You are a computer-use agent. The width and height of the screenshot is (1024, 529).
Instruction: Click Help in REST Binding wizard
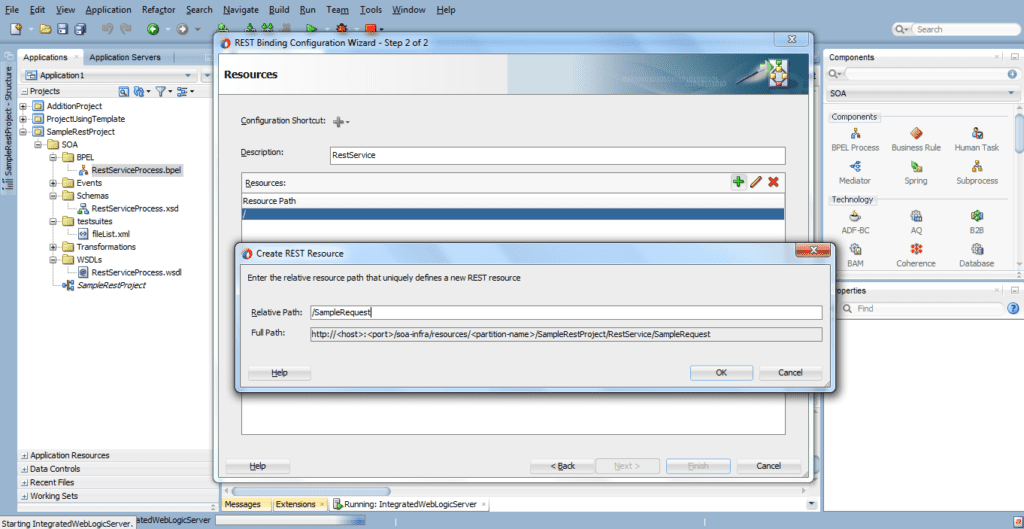(257, 466)
